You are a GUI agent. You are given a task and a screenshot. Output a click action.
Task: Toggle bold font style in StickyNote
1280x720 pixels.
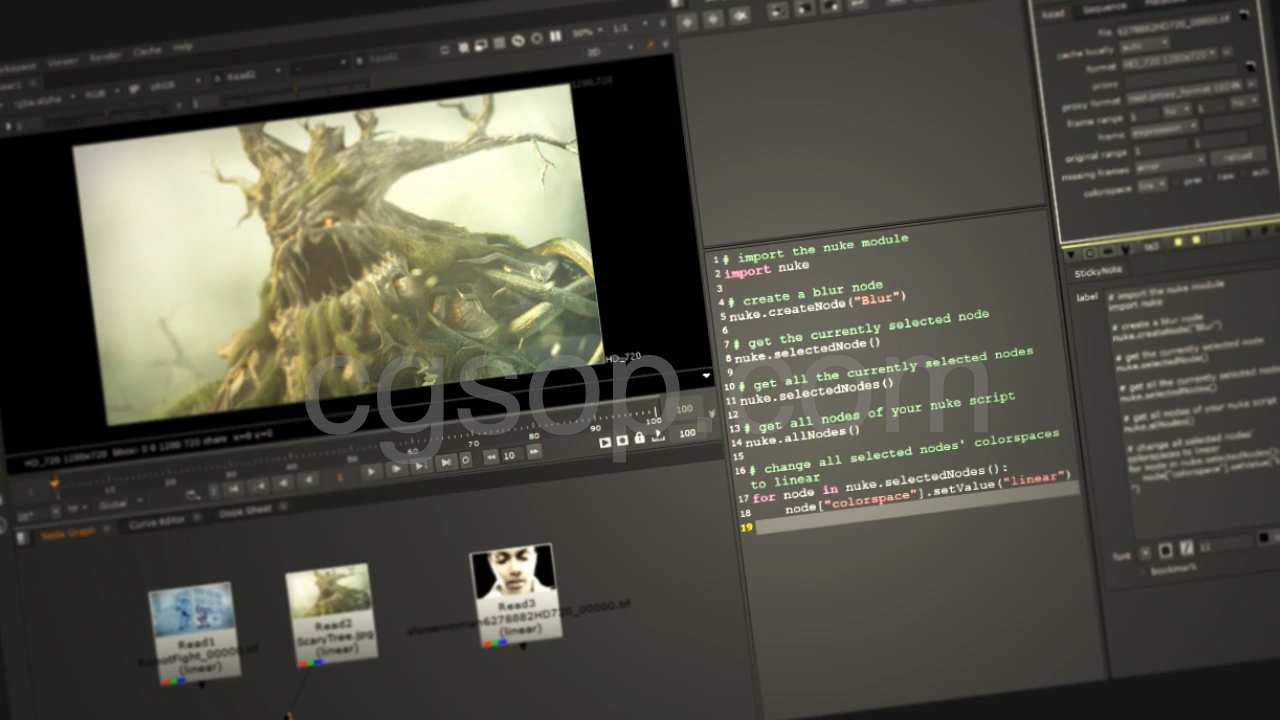pos(1166,551)
